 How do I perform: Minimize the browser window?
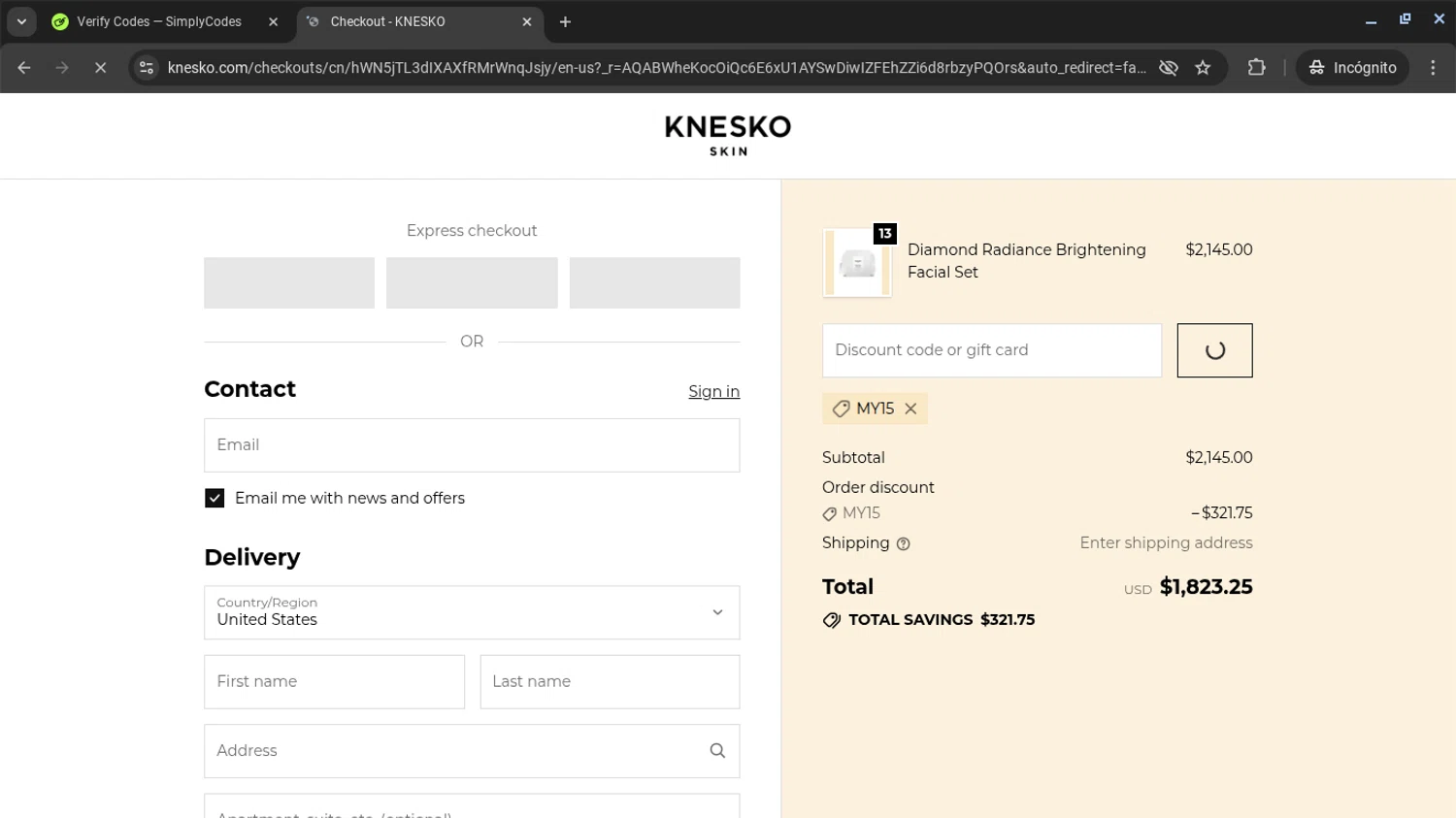pyautogui.click(x=1371, y=20)
